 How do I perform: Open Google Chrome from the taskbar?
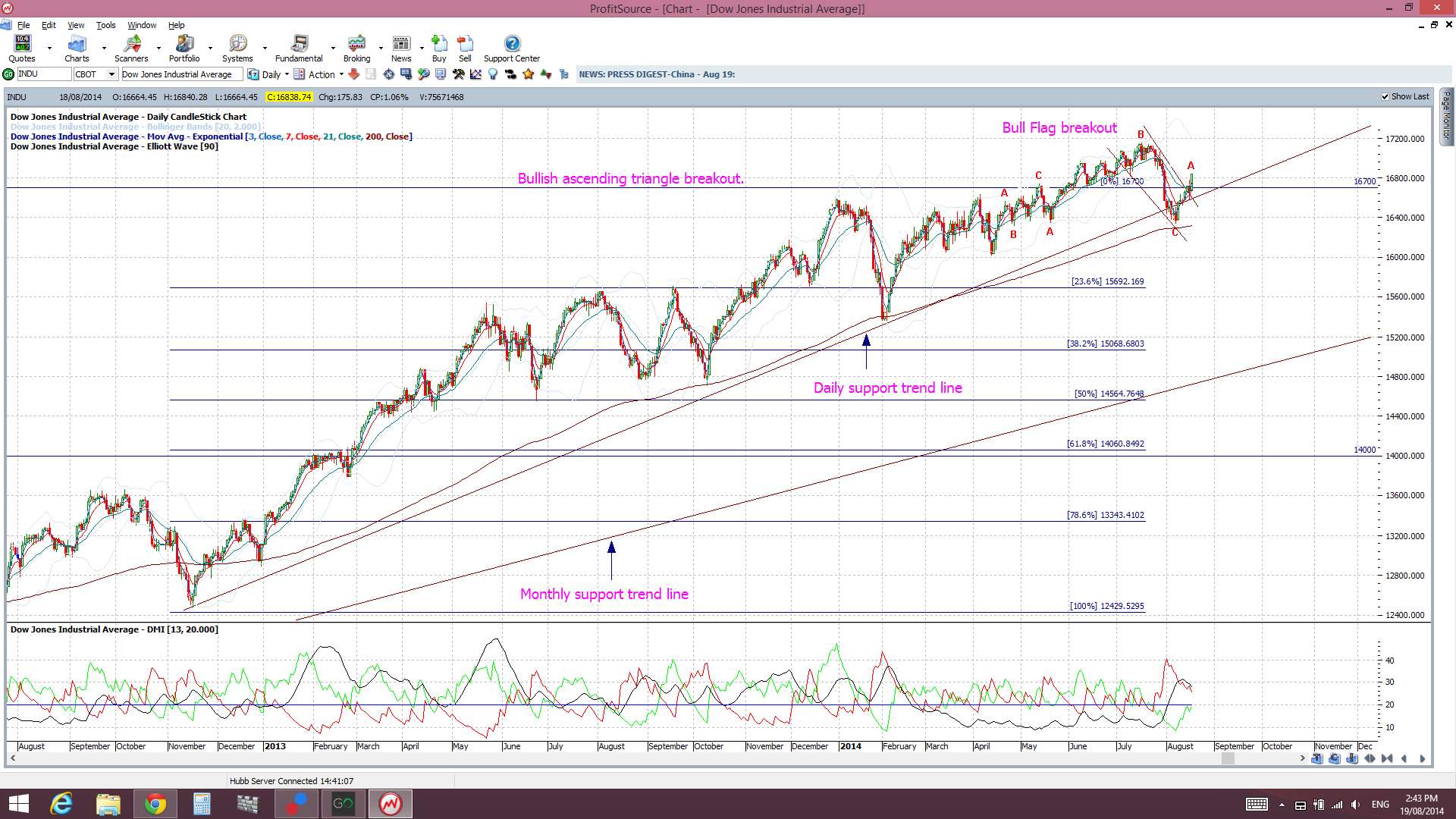[155, 804]
